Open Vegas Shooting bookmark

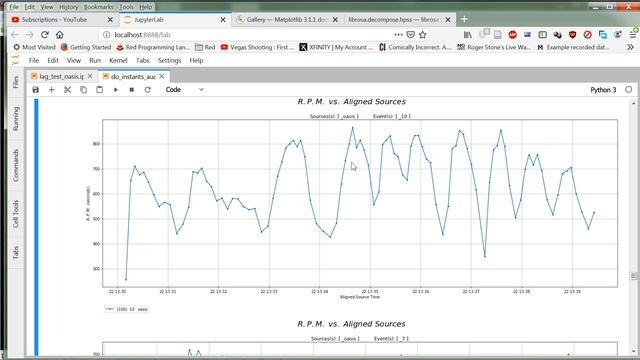click(257, 47)
